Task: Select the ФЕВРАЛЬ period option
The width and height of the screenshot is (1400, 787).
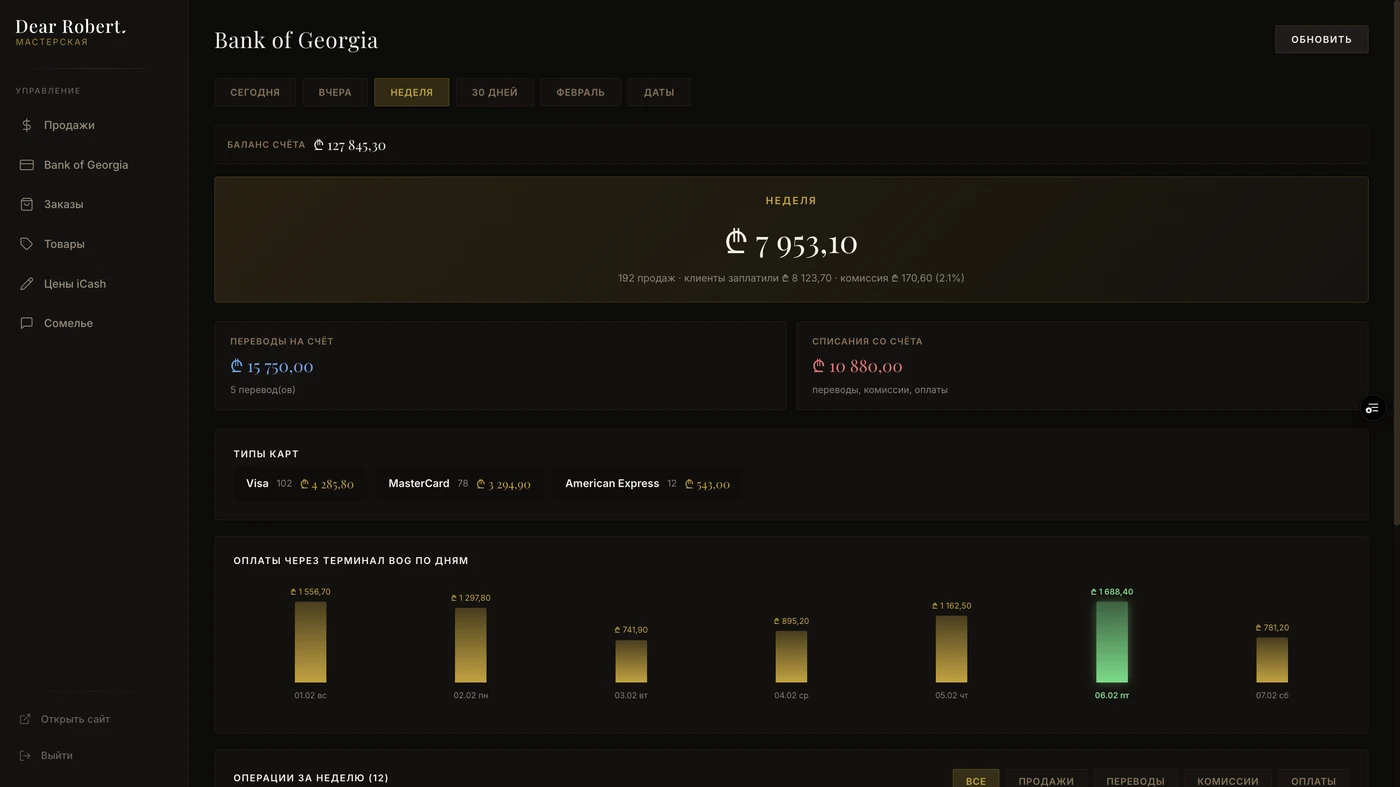Action: (x=580, y=92)
